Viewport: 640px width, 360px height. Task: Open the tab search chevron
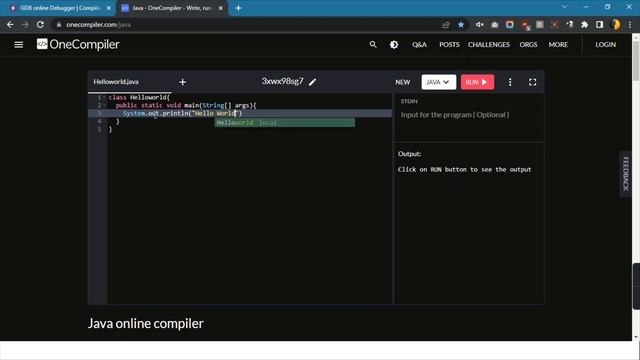[x=564, y=7]
